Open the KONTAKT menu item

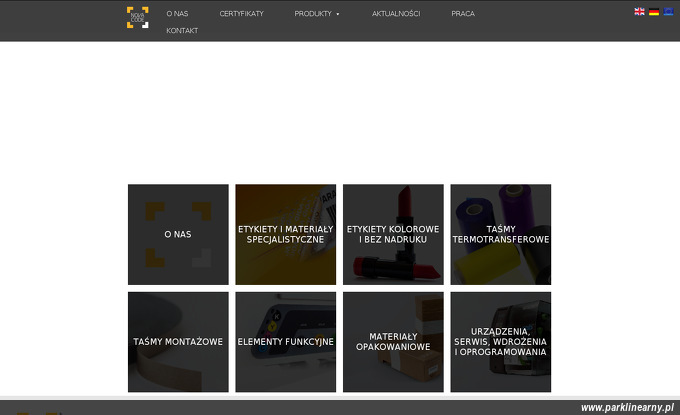pyautogui.click(x=182, y=31)
